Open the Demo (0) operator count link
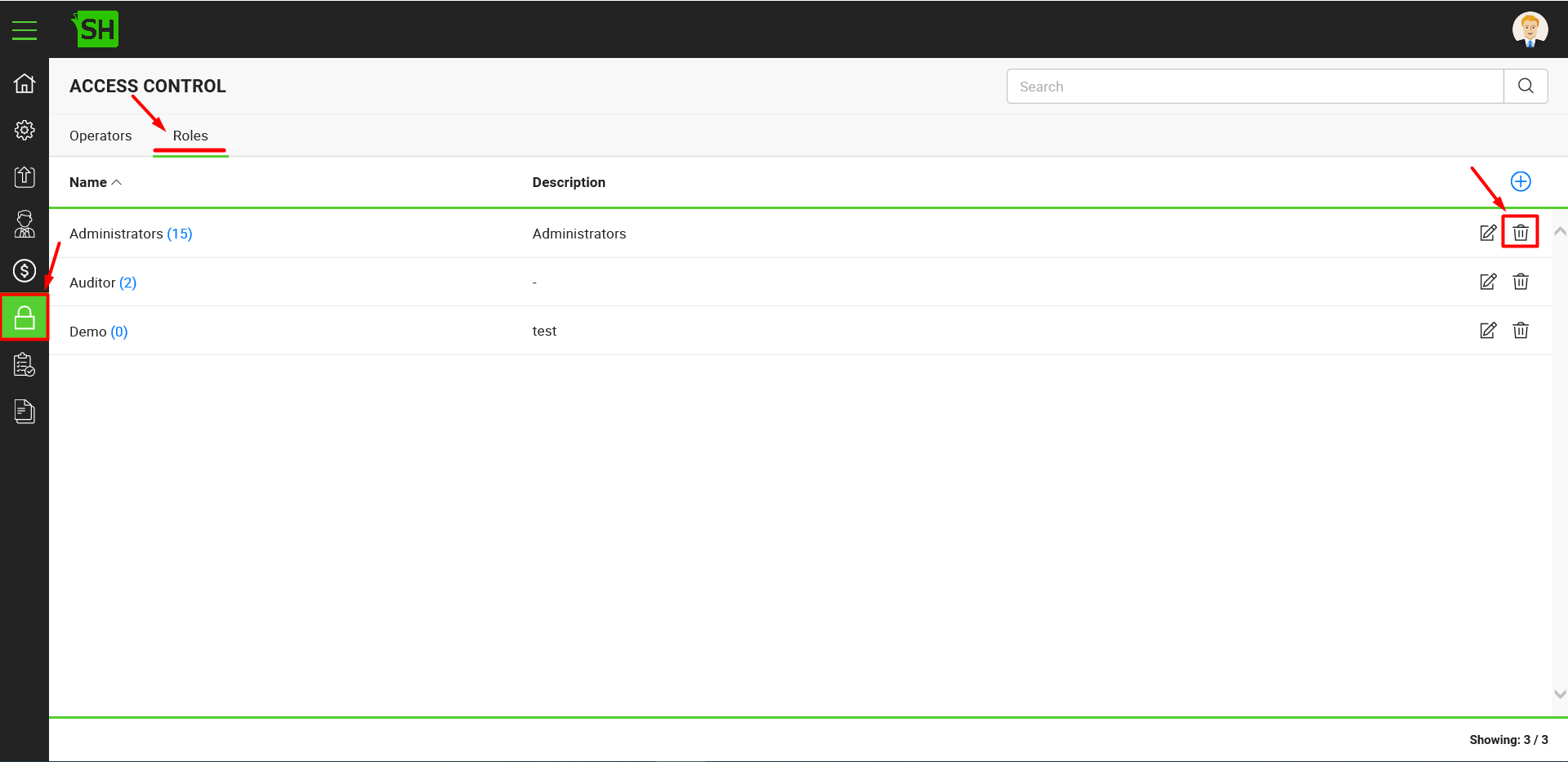Image resolution: width=1568 pixels, height=762 pixels. [x=119, y=332]
